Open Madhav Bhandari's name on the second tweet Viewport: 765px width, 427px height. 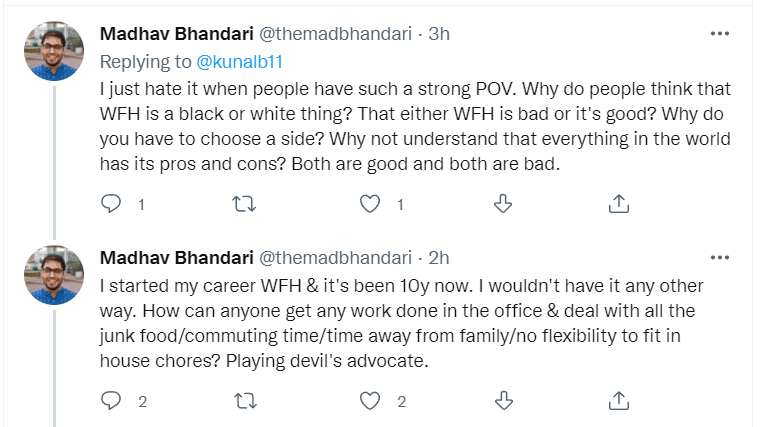point(174,258)
